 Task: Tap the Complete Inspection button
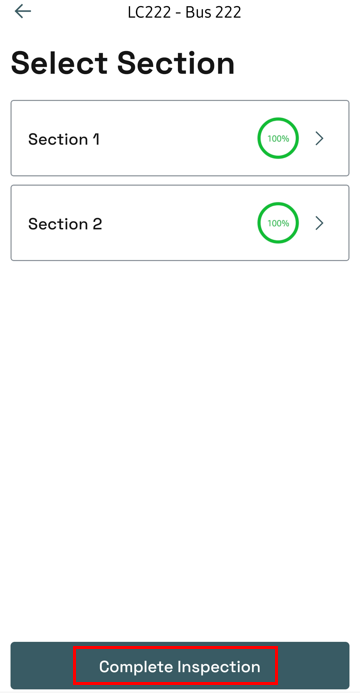[x=180, y=666]
